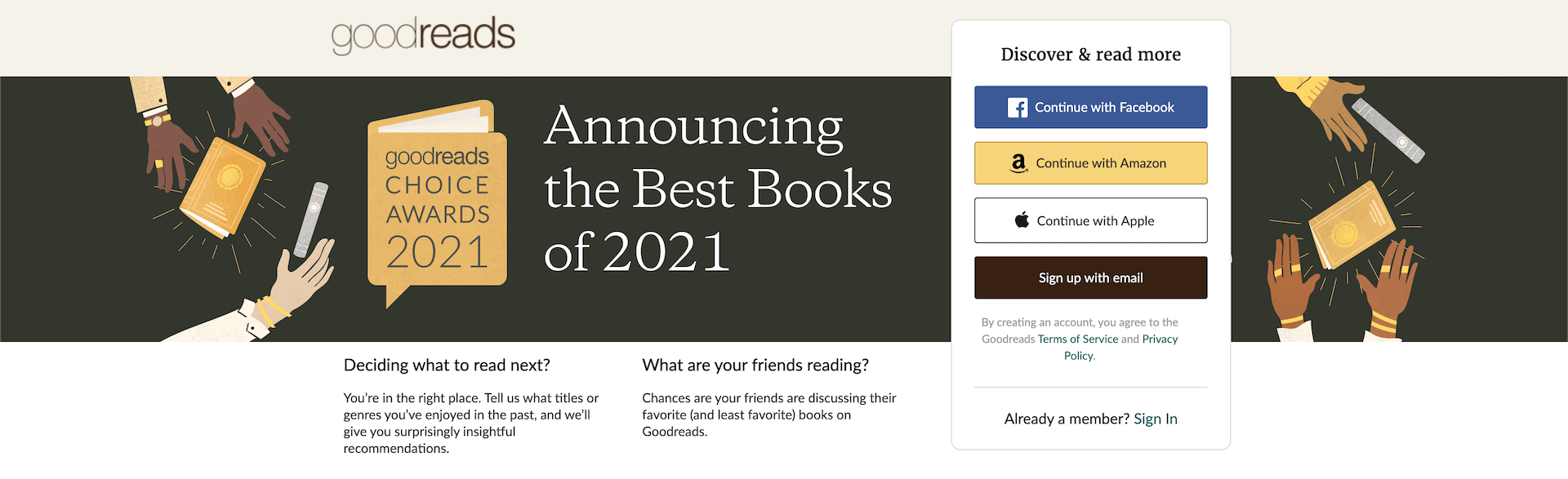Click the Deciding what to read next heading
The width and height of the screenshot is (1568, 479).
click(447, 365)
